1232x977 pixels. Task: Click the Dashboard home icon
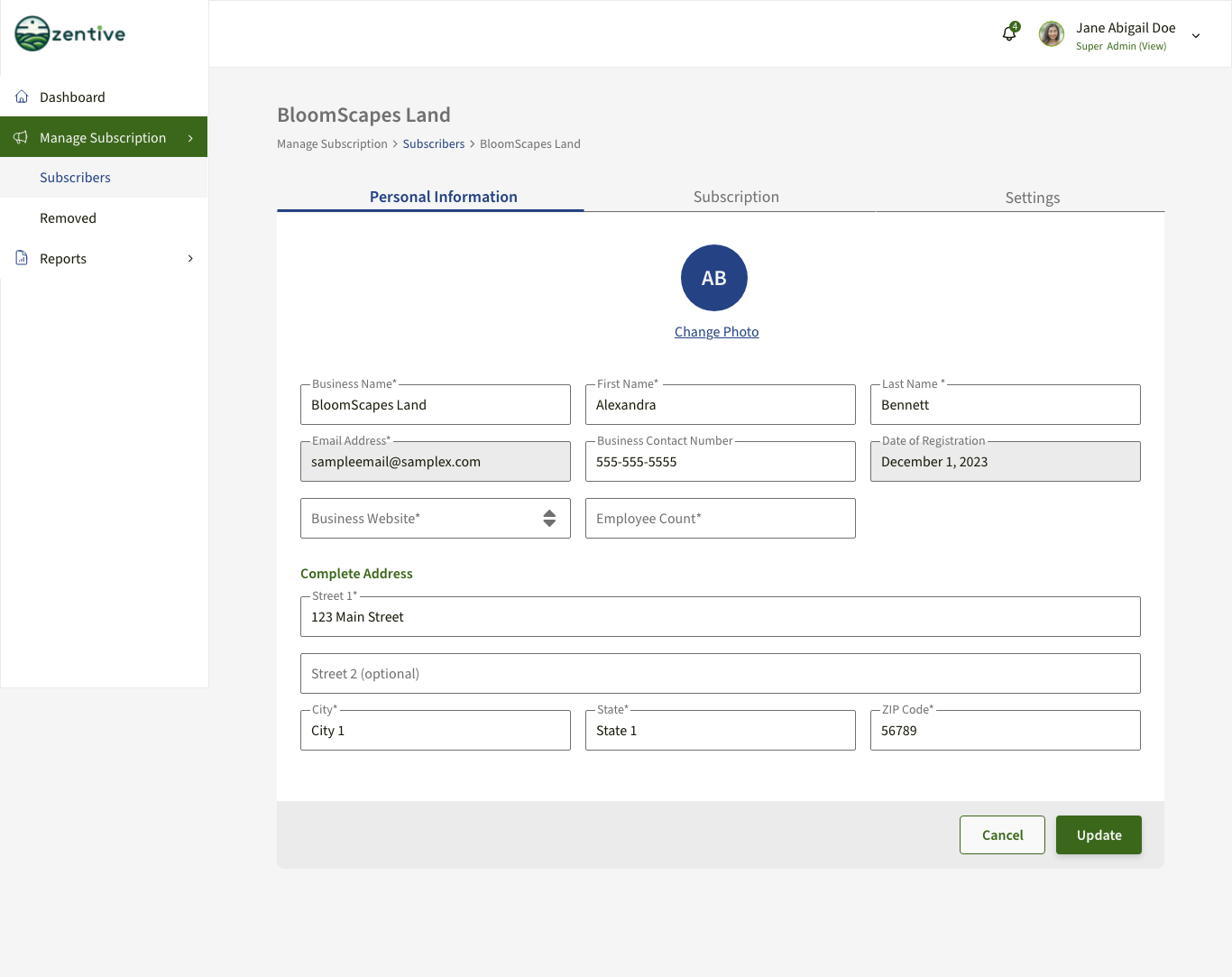tap(22, 97)
